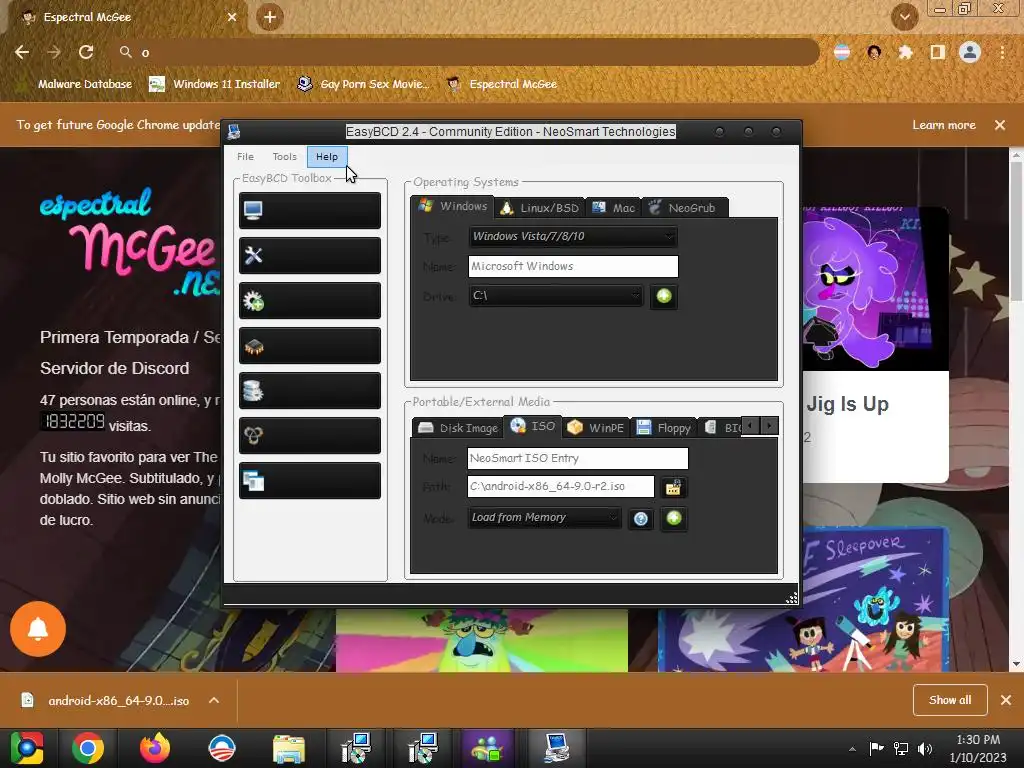Click Servidor de Discord link

[x=114, y=368]
